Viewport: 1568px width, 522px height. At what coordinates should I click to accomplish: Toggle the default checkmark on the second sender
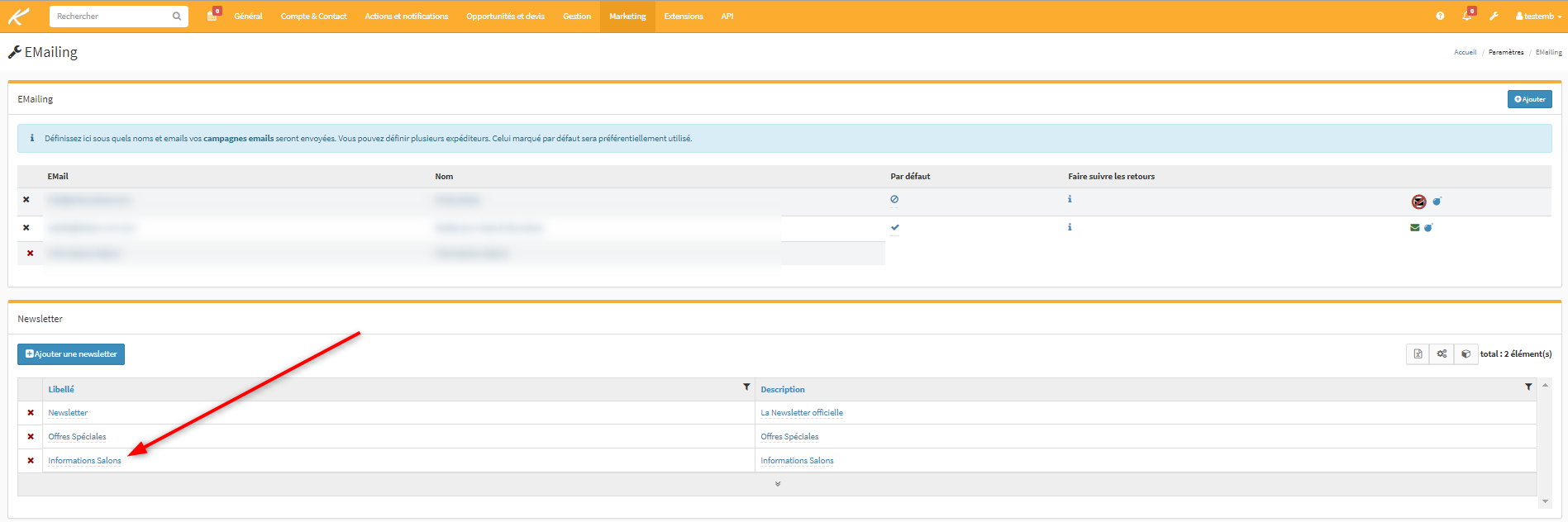[895, 227]
